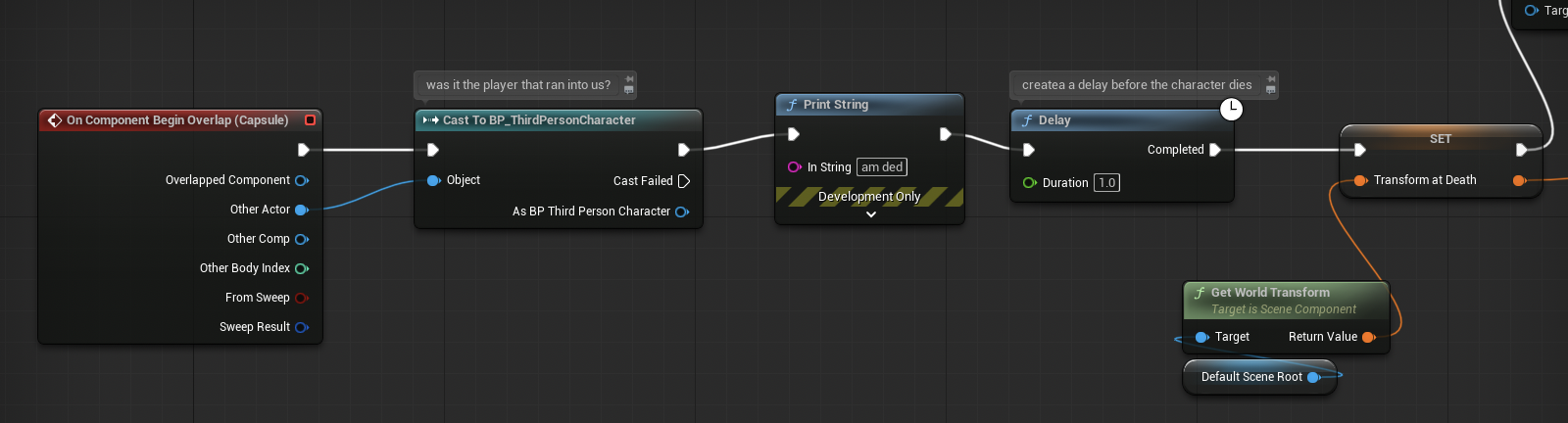Click Get World Transform Return Value pin
Viewport: 1568px width, 423px height.
(x=1368, y=337)
